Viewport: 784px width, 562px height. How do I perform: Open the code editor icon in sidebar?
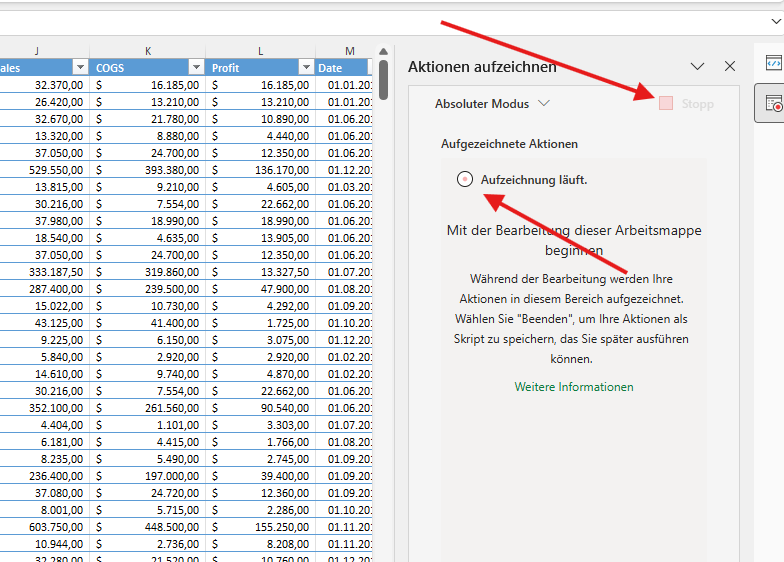pos(772,62)
